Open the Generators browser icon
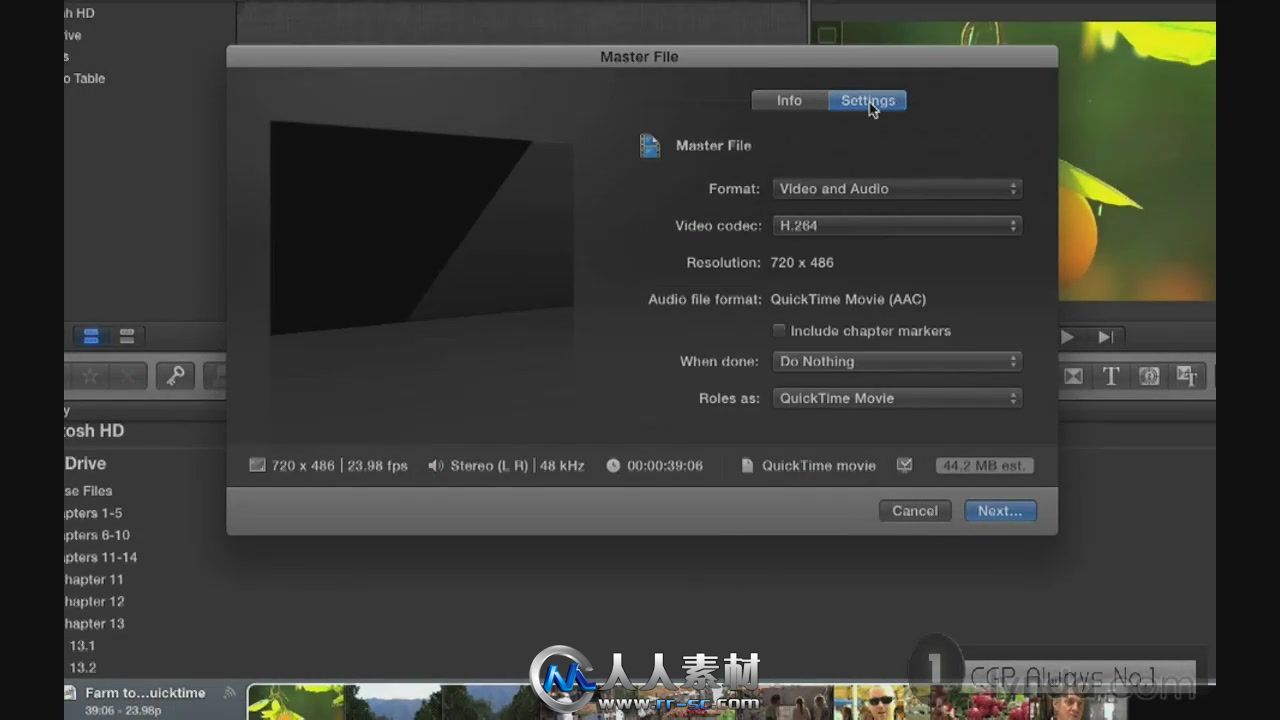The width and height of the screenshot is (1280, 720). pyautogui.click(x=1149, y=376)
